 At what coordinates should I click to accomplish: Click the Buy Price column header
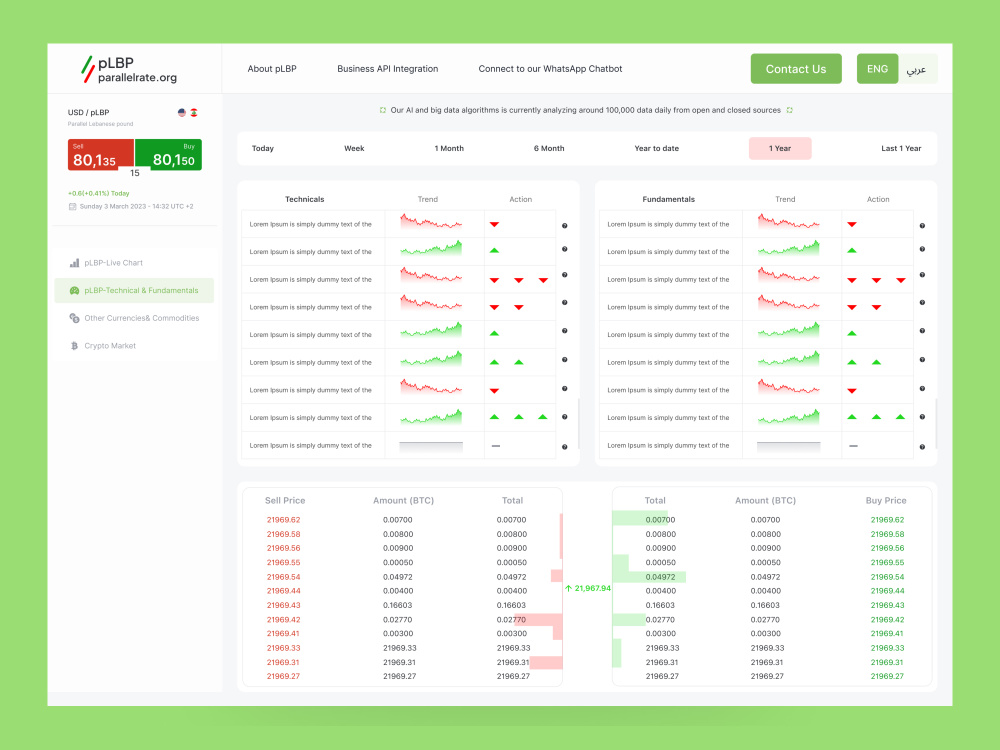tap(886, 501)
